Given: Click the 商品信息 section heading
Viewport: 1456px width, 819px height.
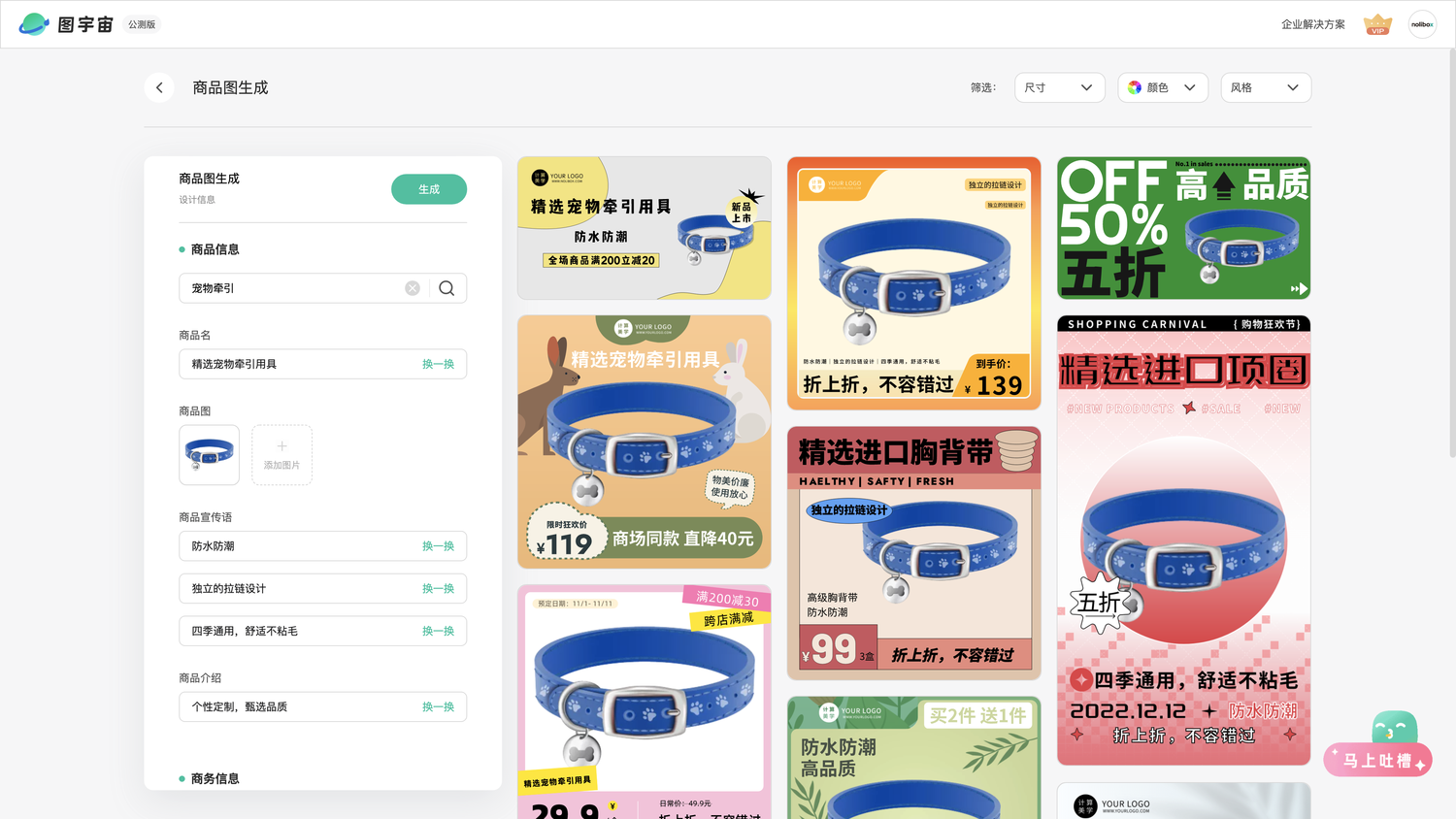Looking at the screenshot, I should (215, 249).
